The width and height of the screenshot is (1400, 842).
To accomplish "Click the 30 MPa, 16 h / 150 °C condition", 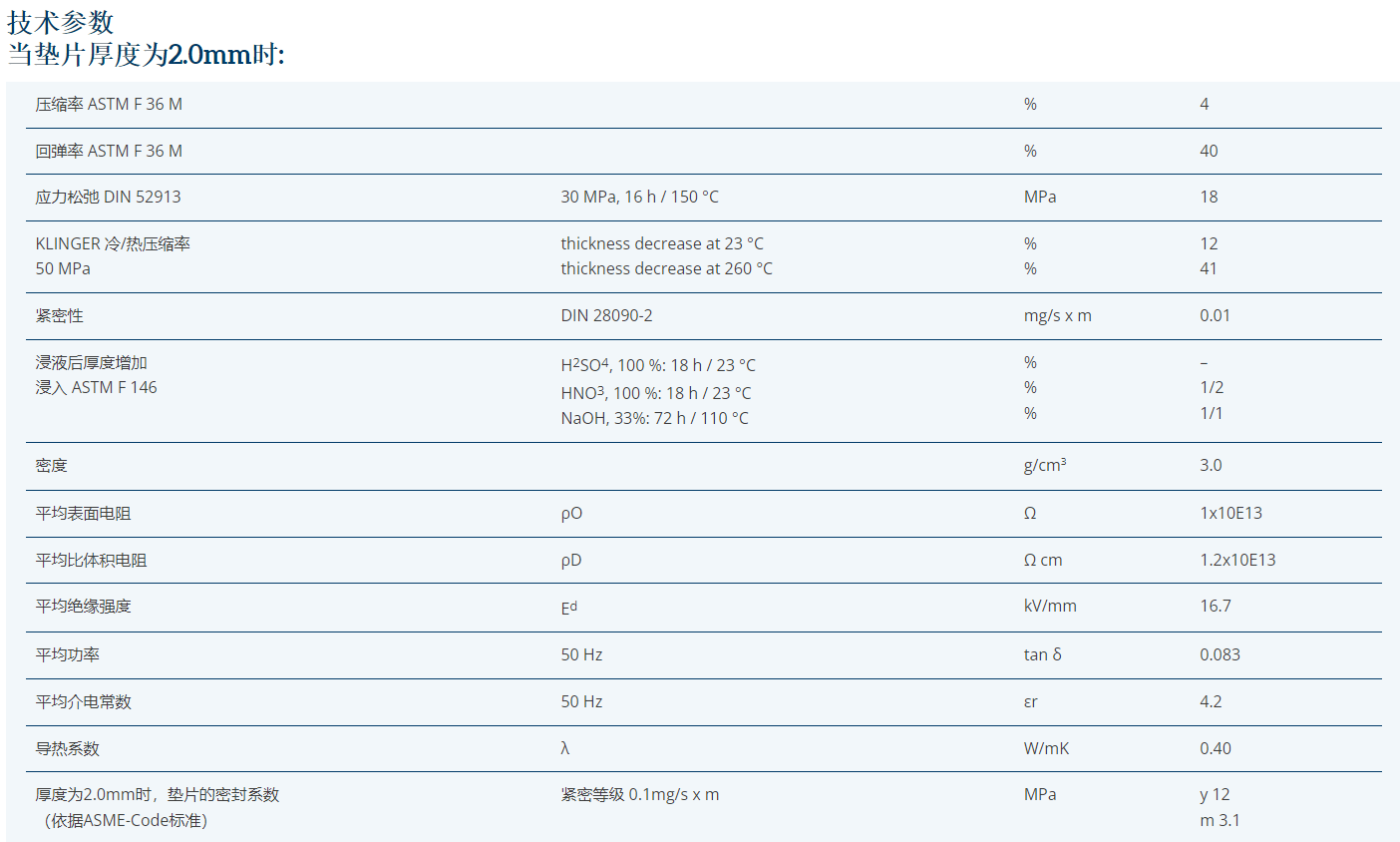I will [x=639, y=197].
